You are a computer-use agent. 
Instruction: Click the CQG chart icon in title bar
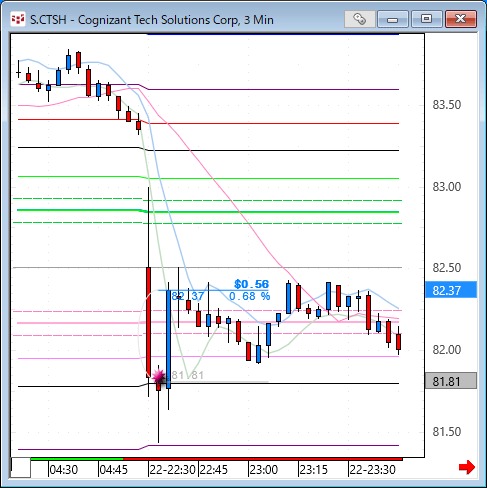tap(17, 19)
